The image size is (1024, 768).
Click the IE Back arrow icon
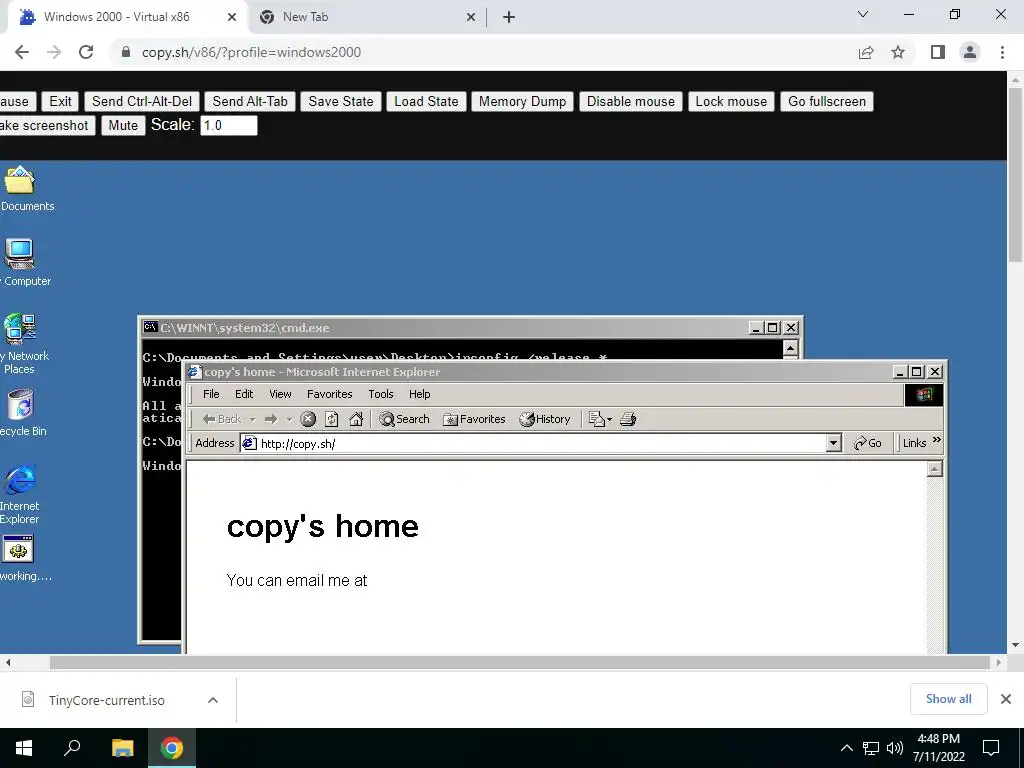click(x=209, y=419)
